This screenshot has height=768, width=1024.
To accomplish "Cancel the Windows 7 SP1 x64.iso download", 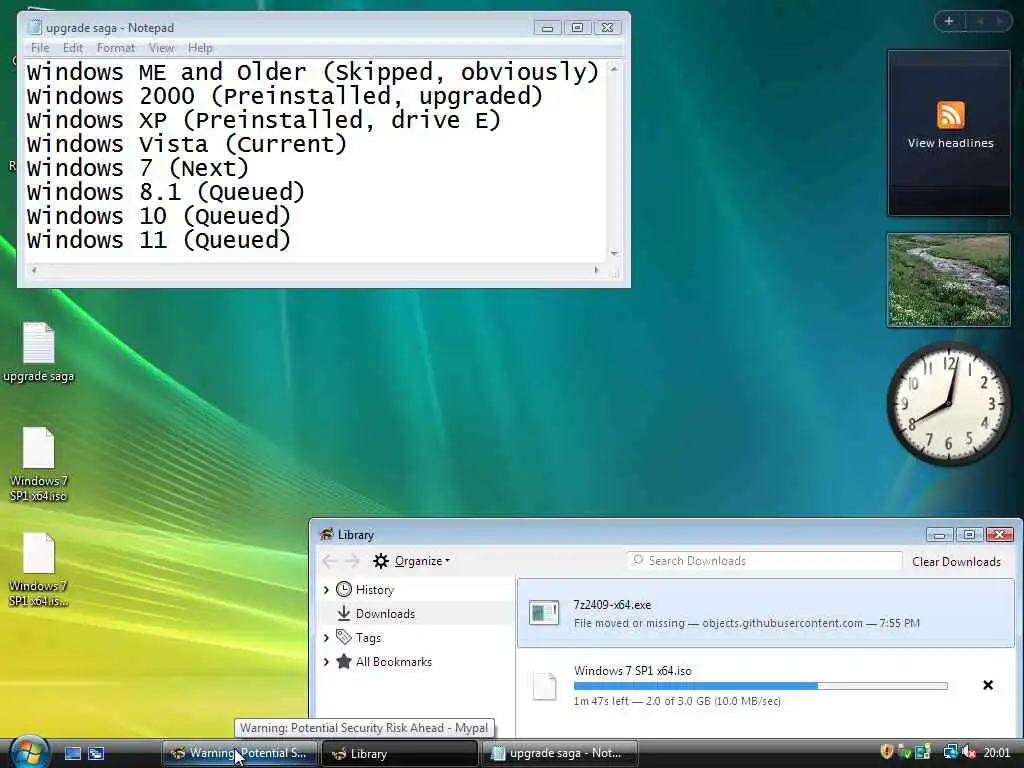I will [987, 685].
